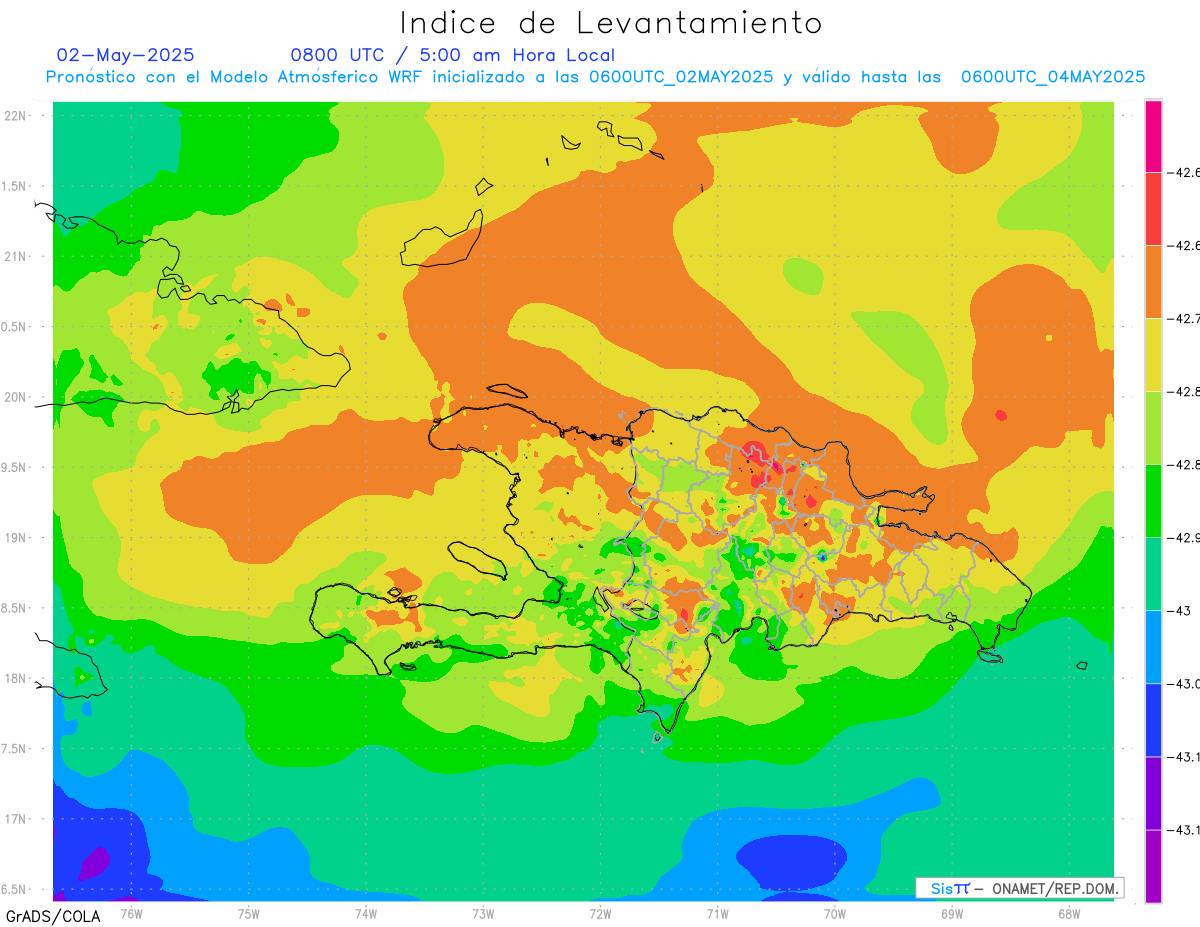1200x927 pixels.
Task: Click the '73W' longitude label
Action: pyautogui.click(x=483, y=913)
